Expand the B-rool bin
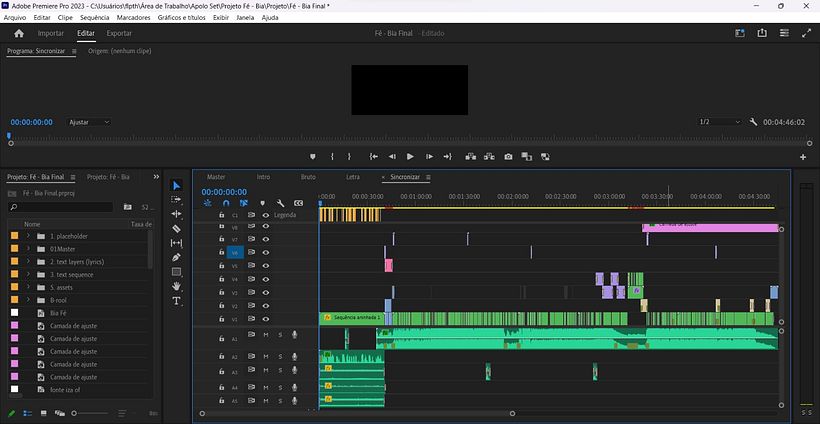 point(28,300)
